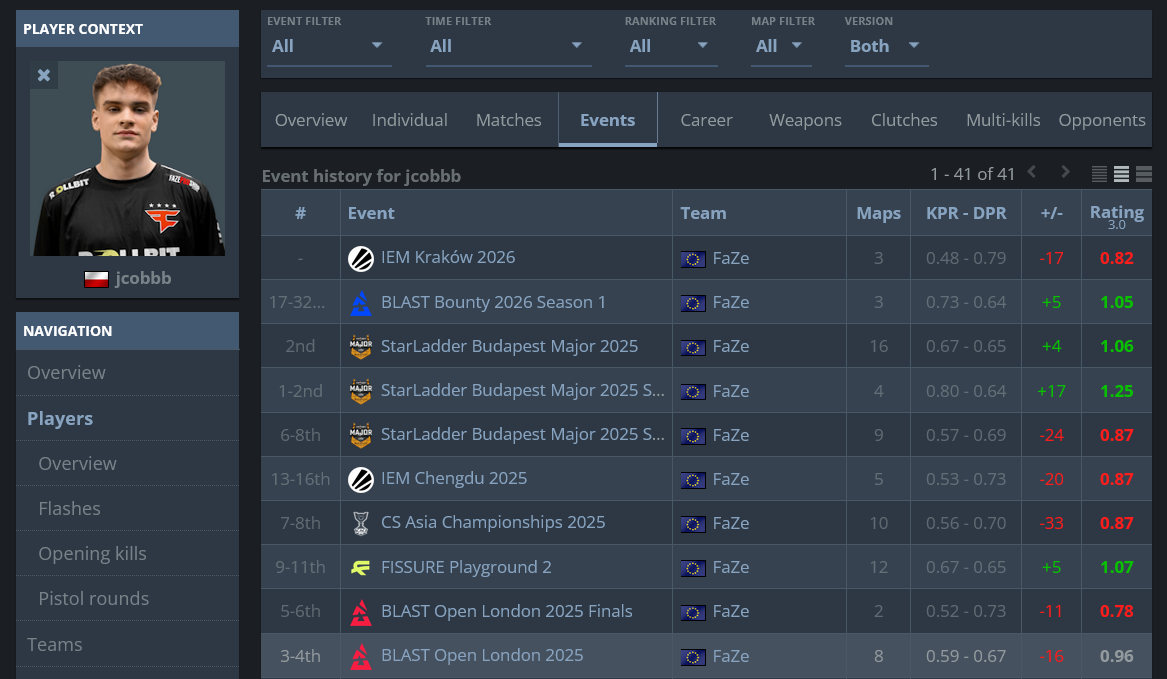
Task: Click the ESL logo for IEM Kraków 2026
Action: coord(361,258)
